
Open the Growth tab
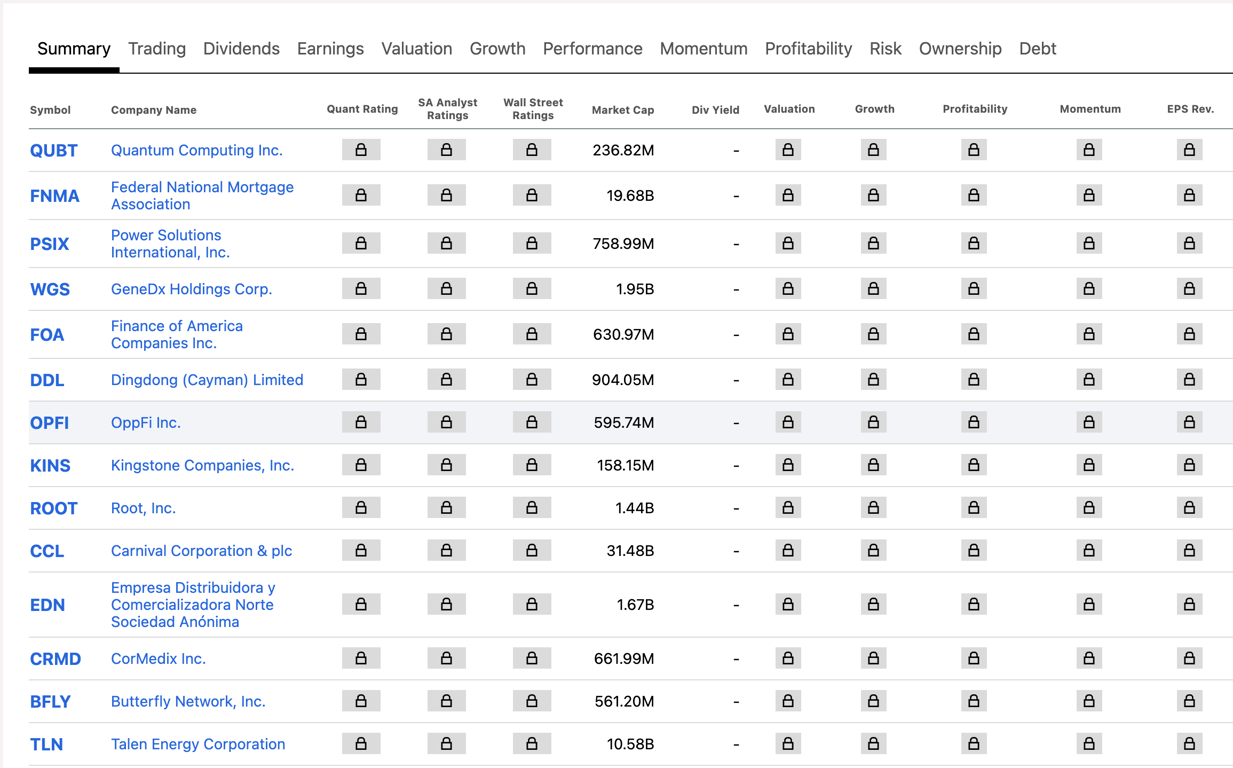(x=497, y=49)
